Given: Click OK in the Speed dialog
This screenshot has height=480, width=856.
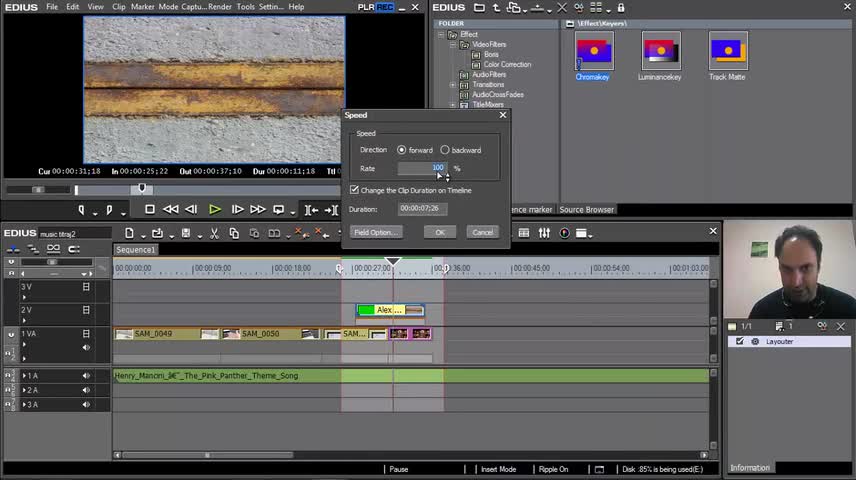Looking at the screenshot, I should (440, 232).
